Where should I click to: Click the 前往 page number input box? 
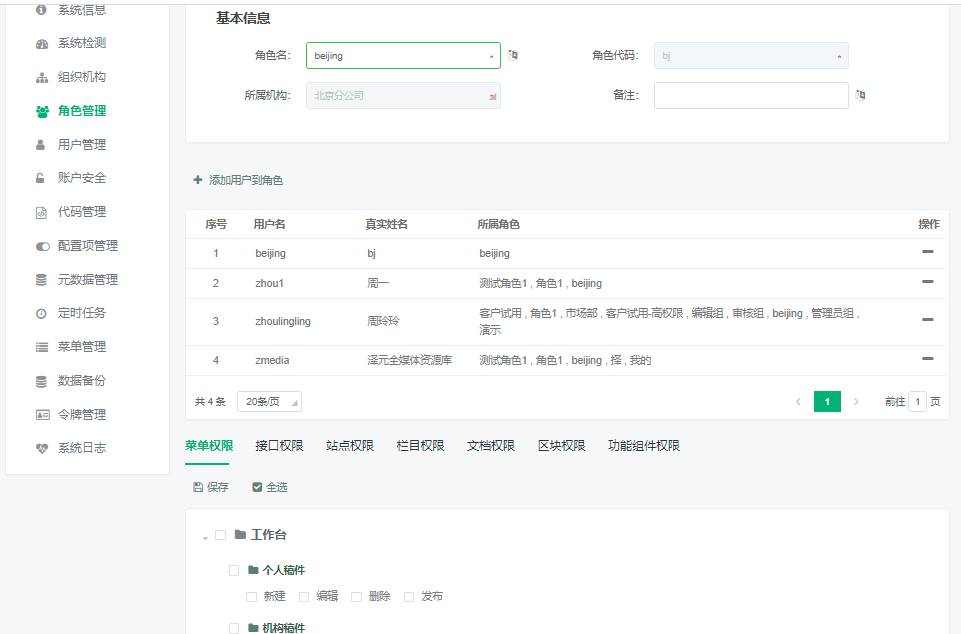[917, 401]
